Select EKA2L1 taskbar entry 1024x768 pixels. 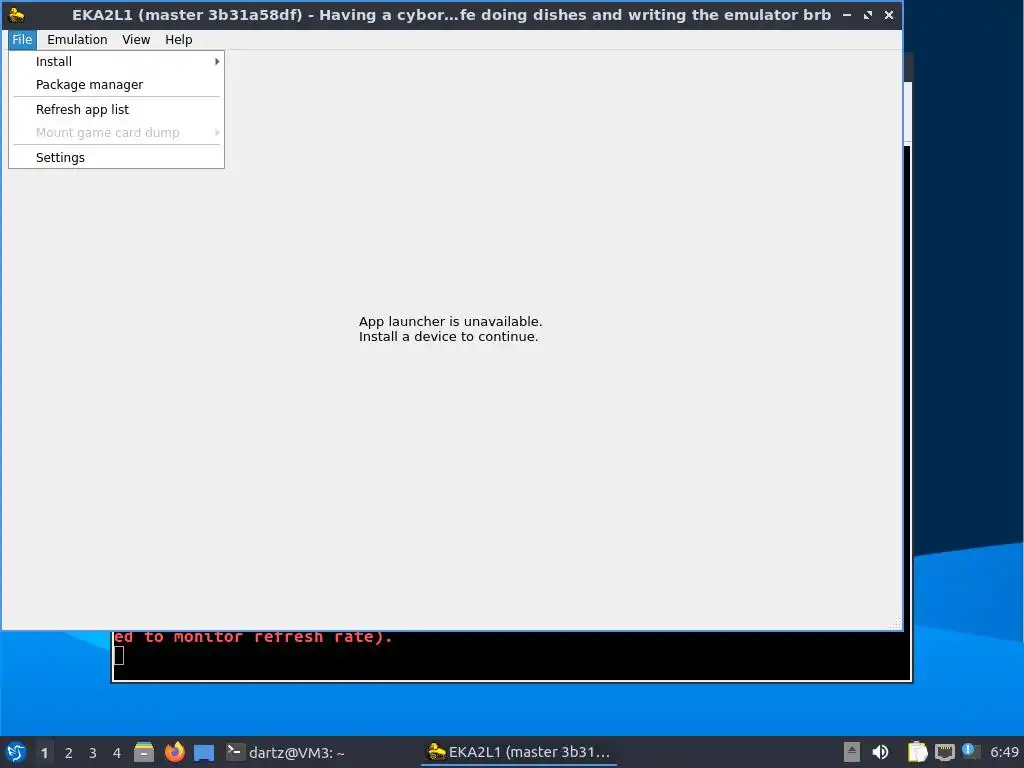pyautogui.click(x=519, y=752)
